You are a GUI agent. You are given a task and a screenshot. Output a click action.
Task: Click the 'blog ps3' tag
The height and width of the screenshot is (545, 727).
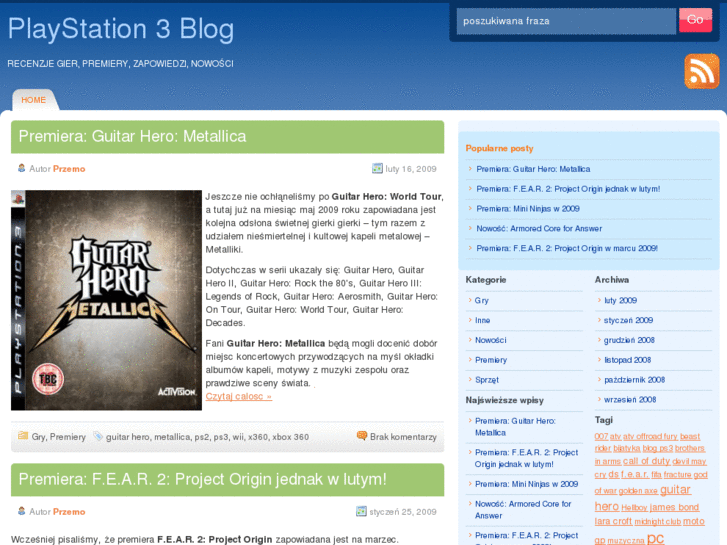point(657,449)
